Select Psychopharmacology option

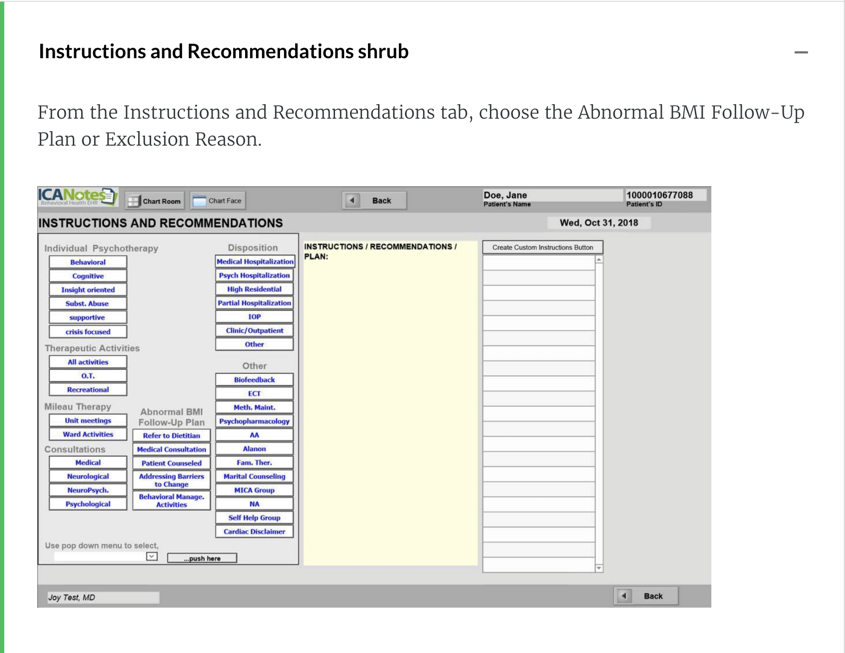(x=255, y=421)
